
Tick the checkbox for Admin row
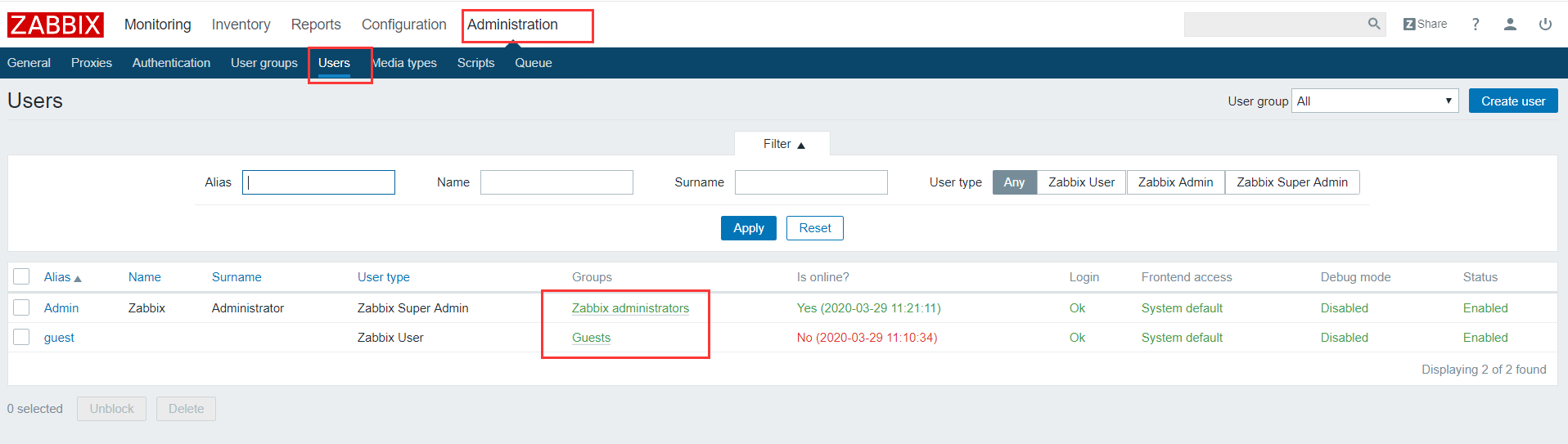(22, 307)
